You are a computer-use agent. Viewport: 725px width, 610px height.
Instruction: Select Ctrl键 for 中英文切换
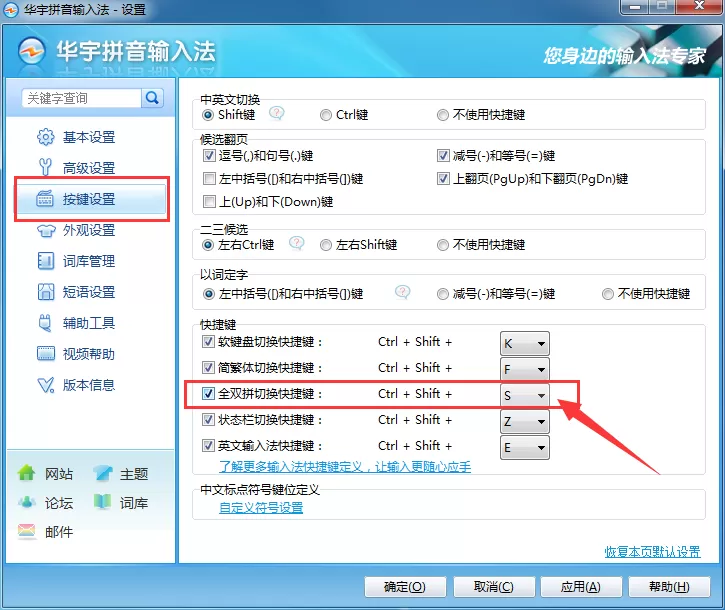pyautogui.click(x=326, y=115)
